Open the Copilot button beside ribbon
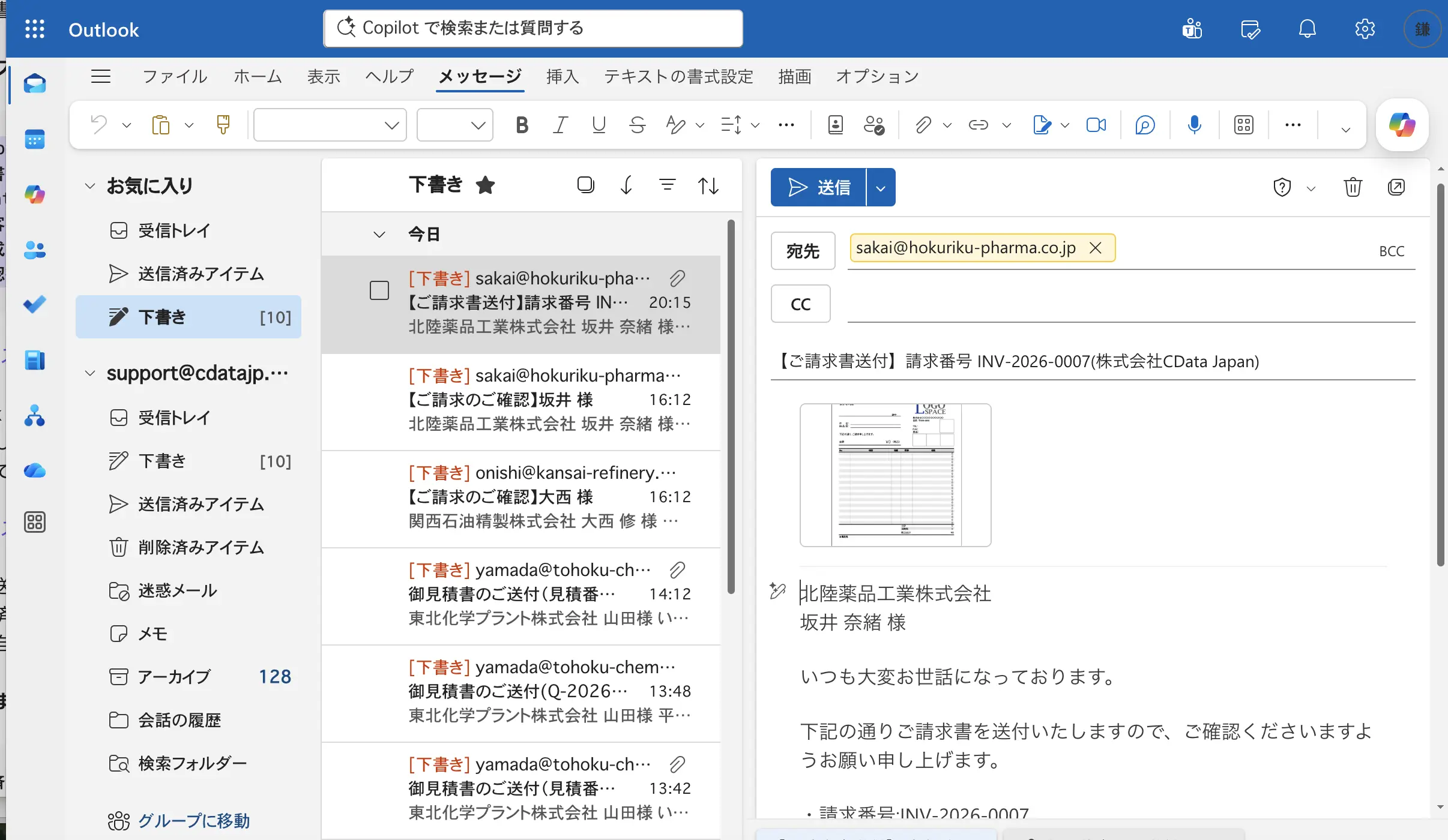 (1402, 125)
